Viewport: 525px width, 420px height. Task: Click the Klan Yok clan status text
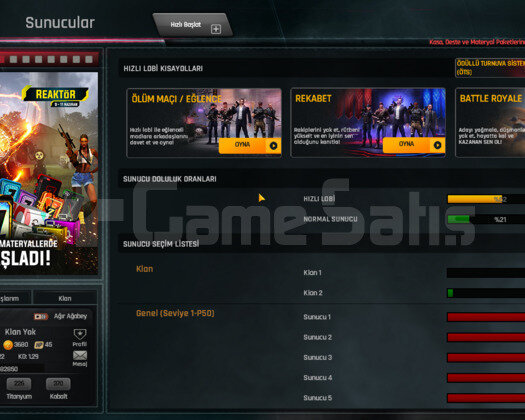(20, 332)
